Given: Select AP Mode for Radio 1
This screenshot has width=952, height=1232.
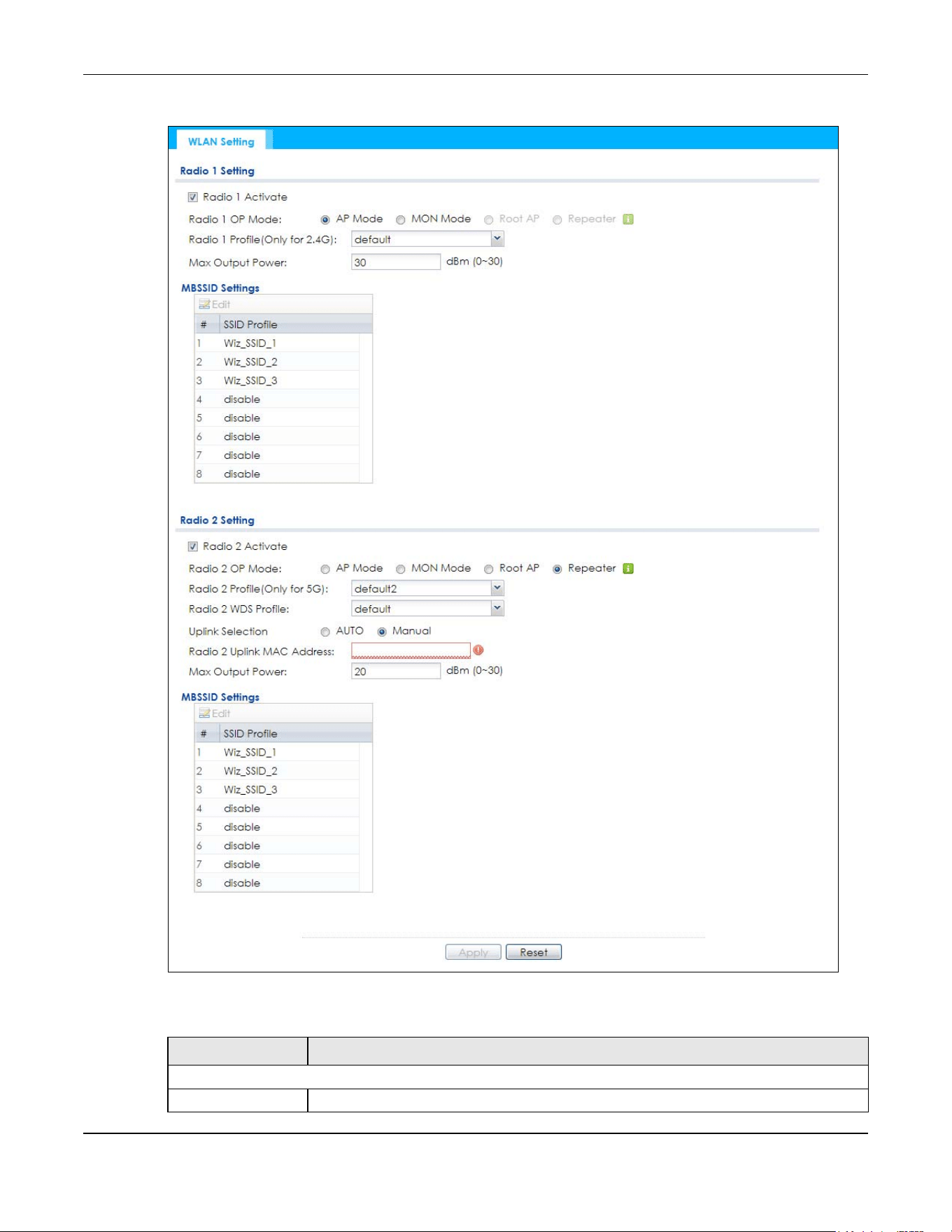Looking at the screenshot, I should point(325,220).
